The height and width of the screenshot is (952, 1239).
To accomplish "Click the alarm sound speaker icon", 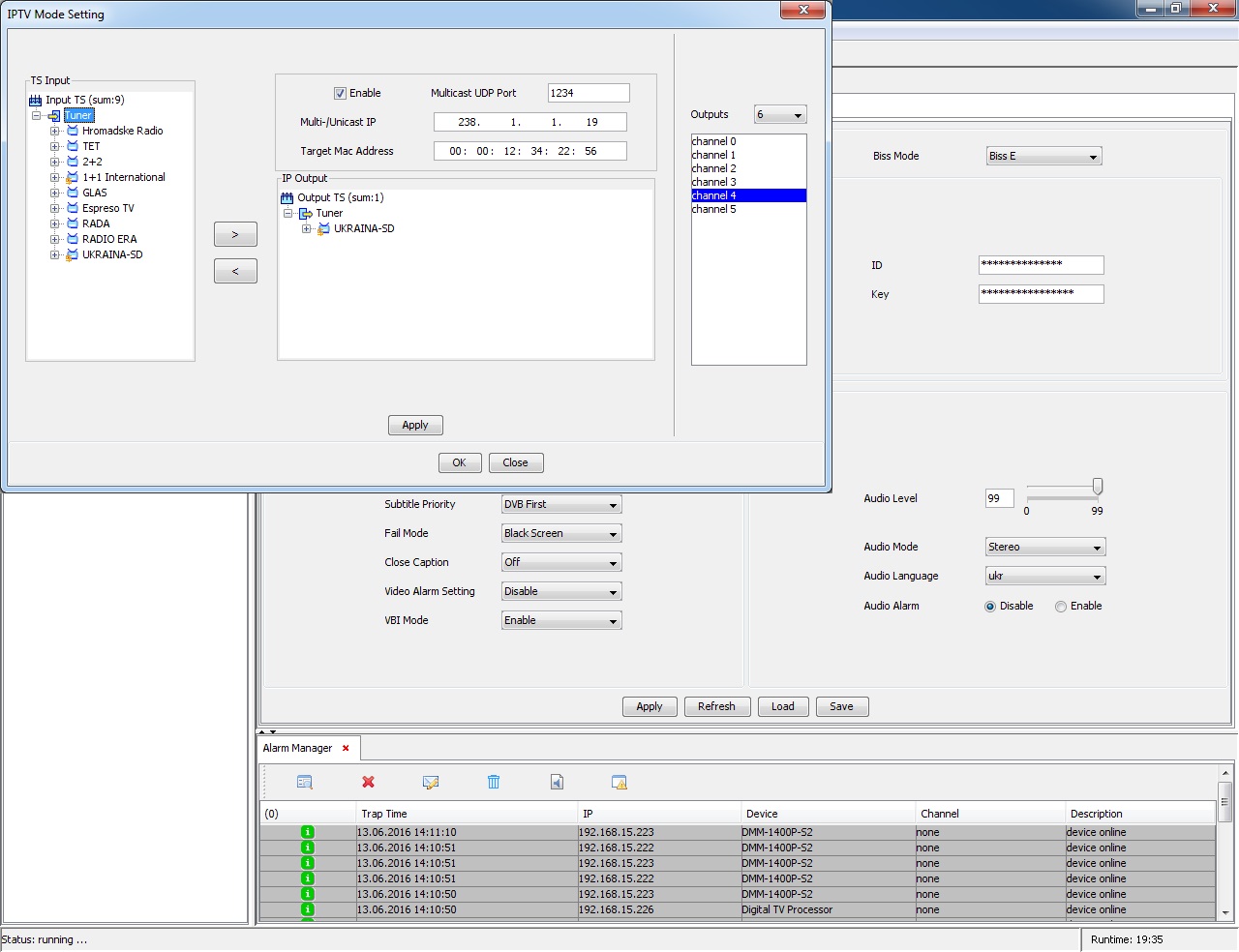I will [x=557, y=782].
